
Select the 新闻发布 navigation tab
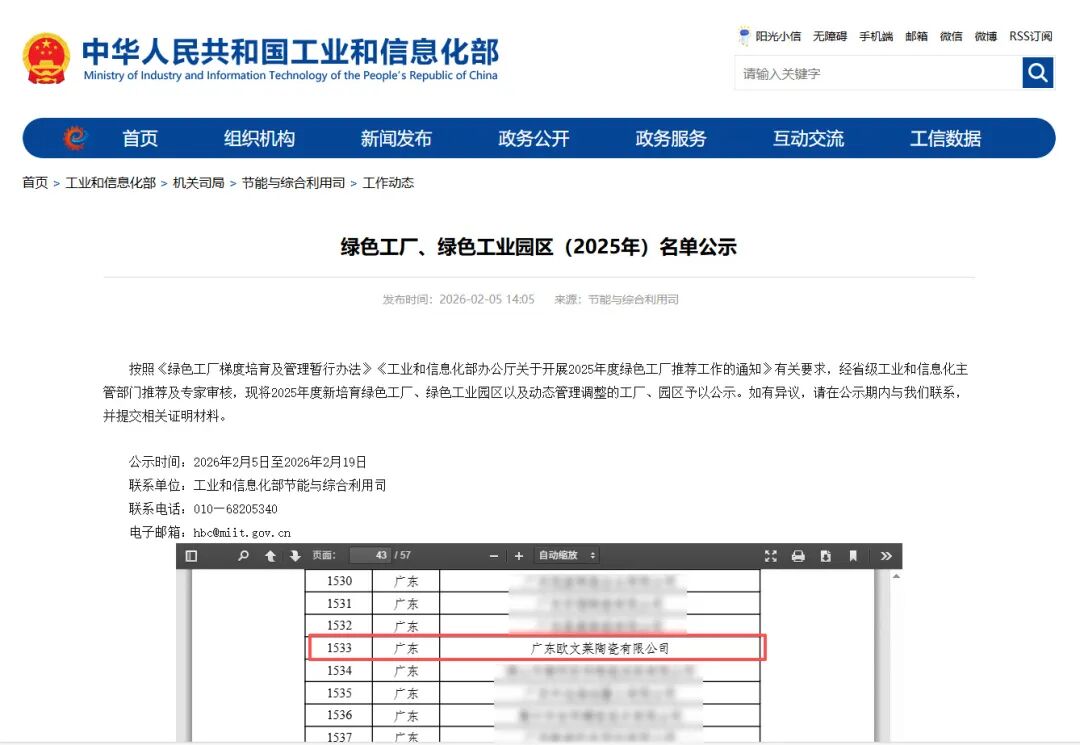396,139
